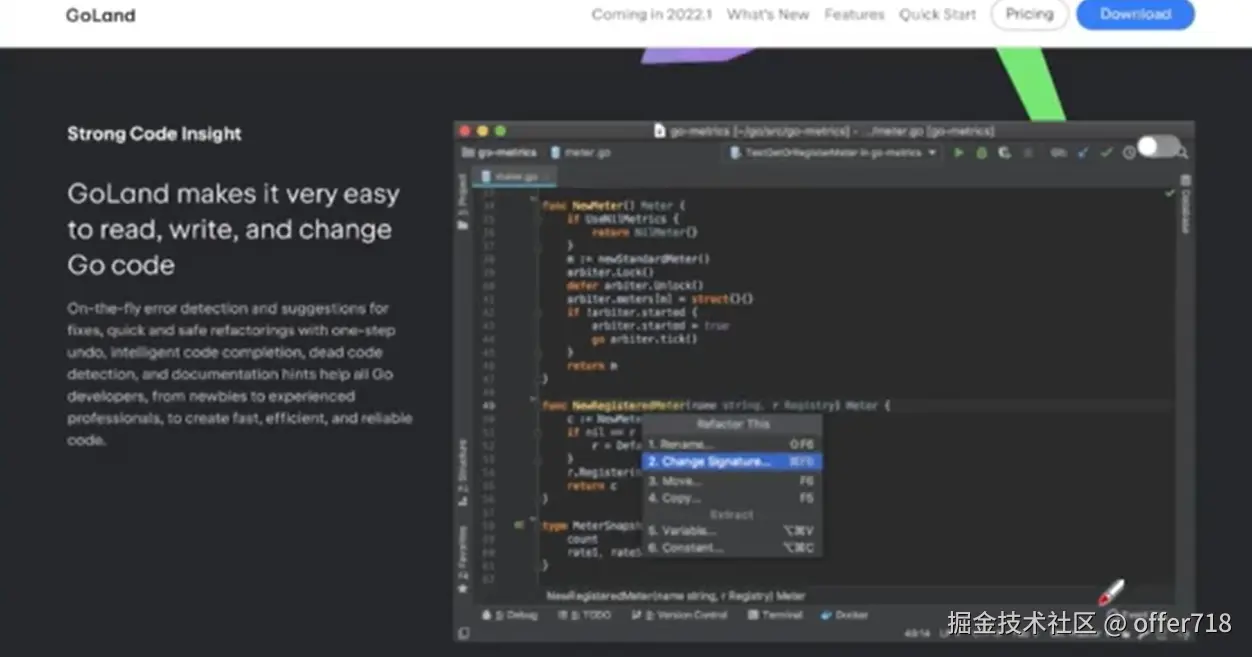Toggle the white switch over the IDE screenshot

click(1158, 147)
